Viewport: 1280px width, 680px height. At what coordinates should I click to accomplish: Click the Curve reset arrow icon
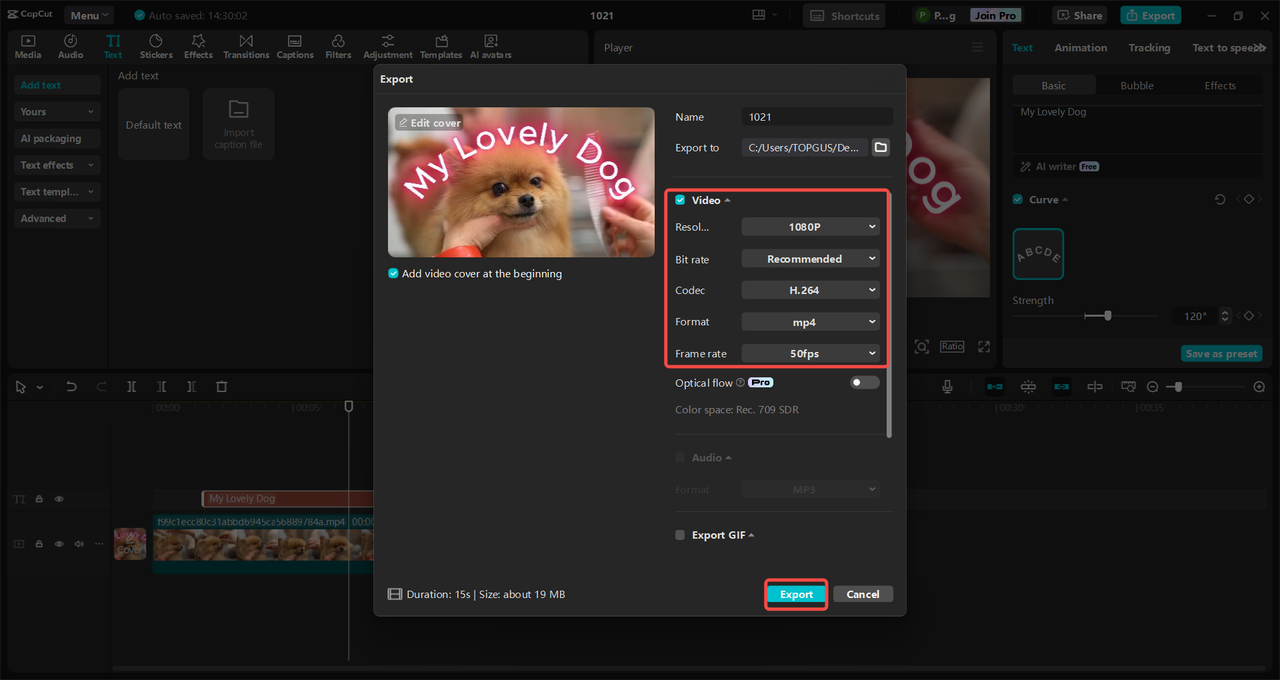(x=1220, y=200)
